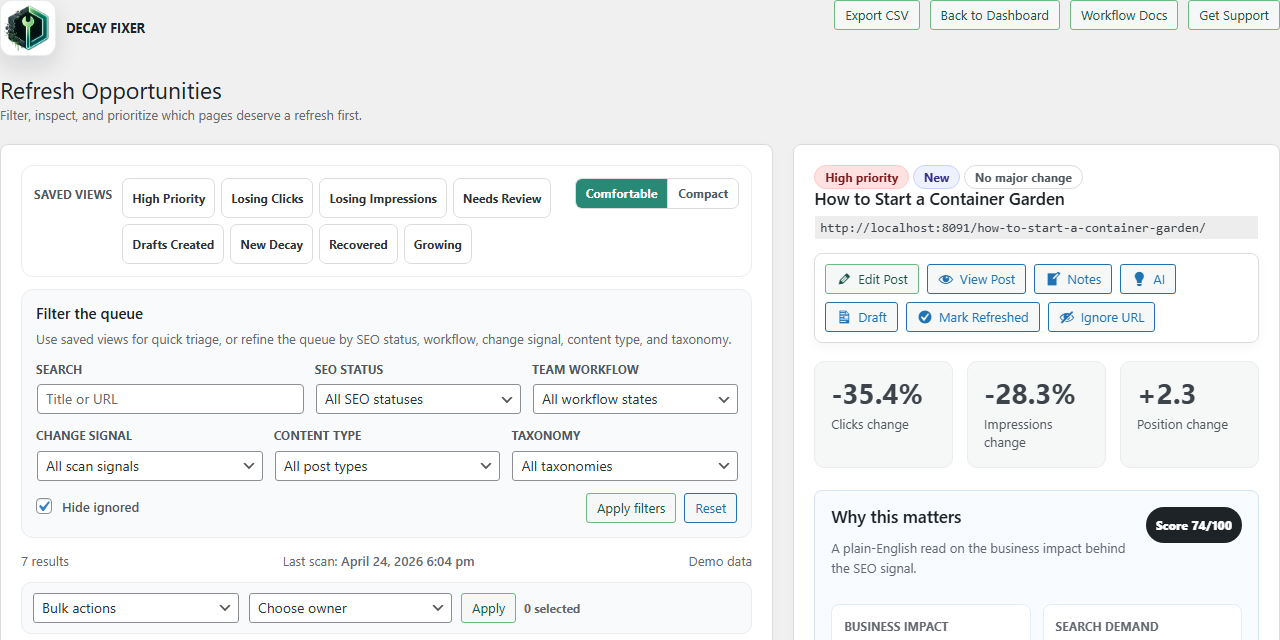Click Get Support button
Viewport: 1280px width, 640px height.
click(1234, 15)
